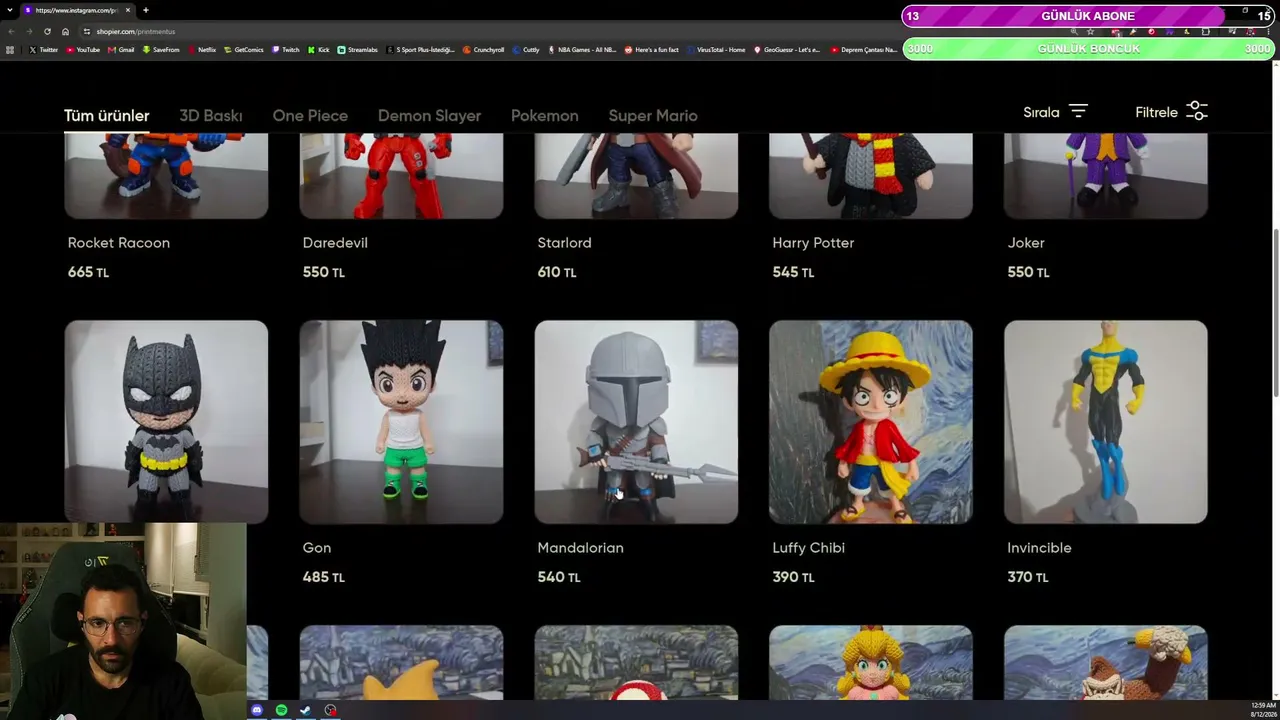The width and height of the screenshot is (1280, 720).
Task: Click the Daredevil product title
Action: [x=335, y=243]
